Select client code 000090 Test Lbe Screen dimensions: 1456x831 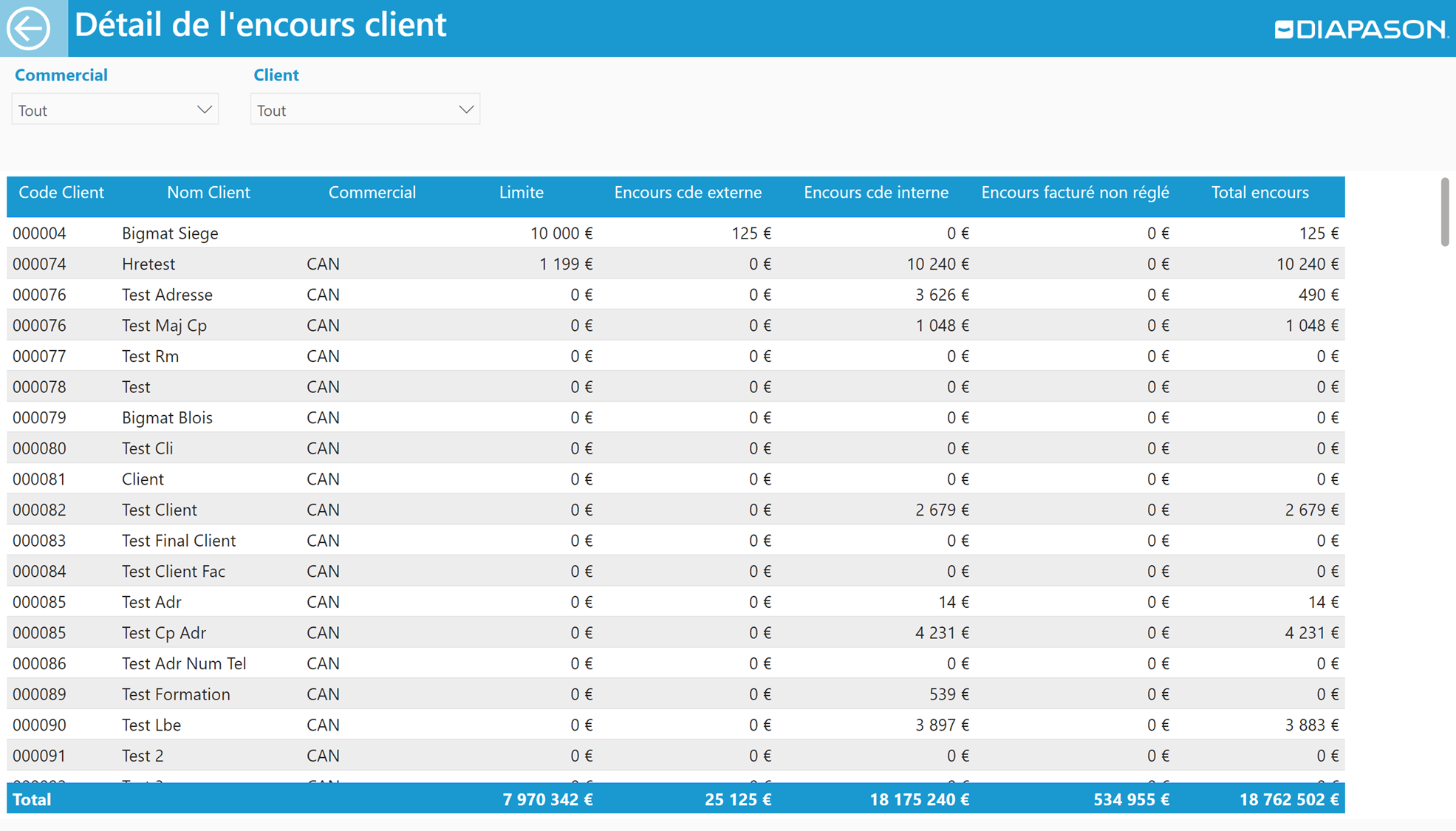(40, 725)
